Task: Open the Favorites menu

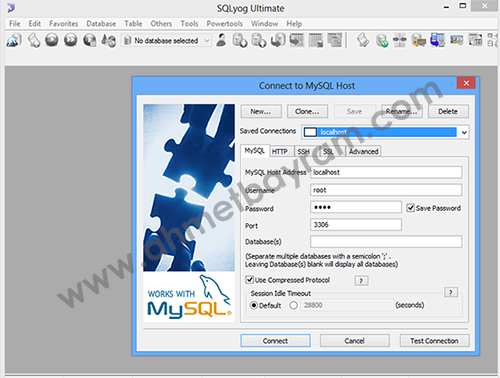Action: 64,24
